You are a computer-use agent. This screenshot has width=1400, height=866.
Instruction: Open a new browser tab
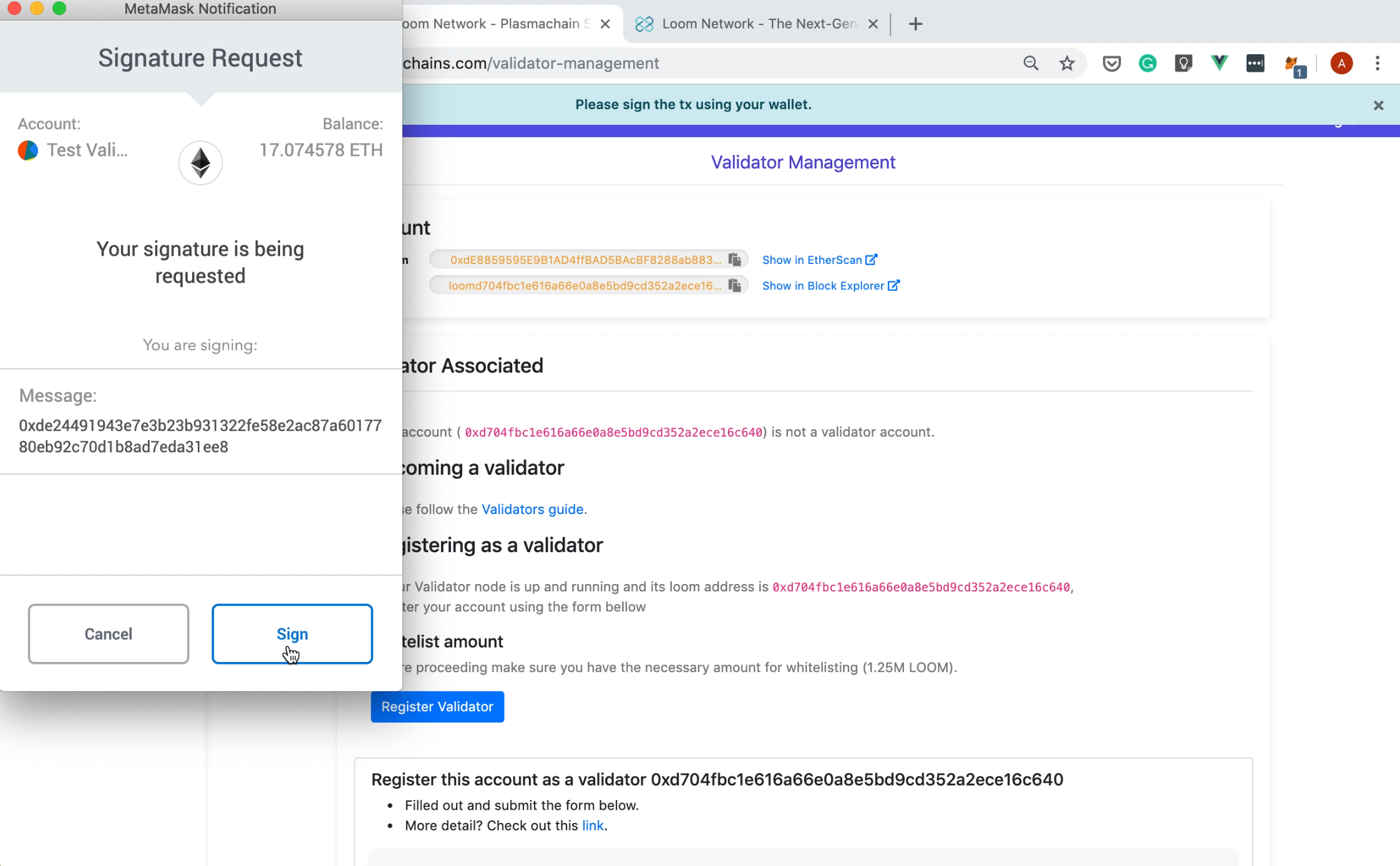(915, 24)
